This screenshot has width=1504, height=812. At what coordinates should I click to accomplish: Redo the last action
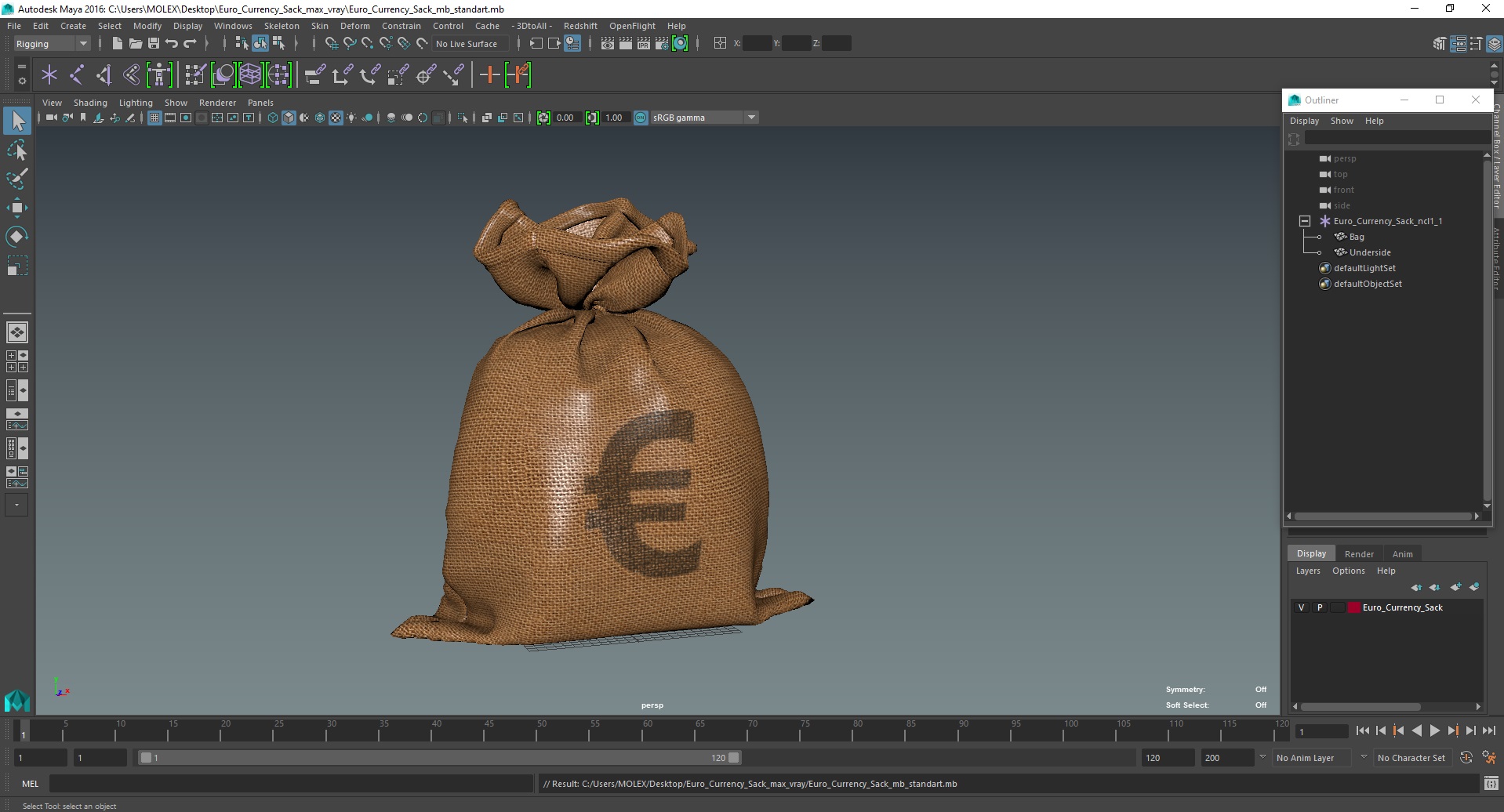click(191, 43)
